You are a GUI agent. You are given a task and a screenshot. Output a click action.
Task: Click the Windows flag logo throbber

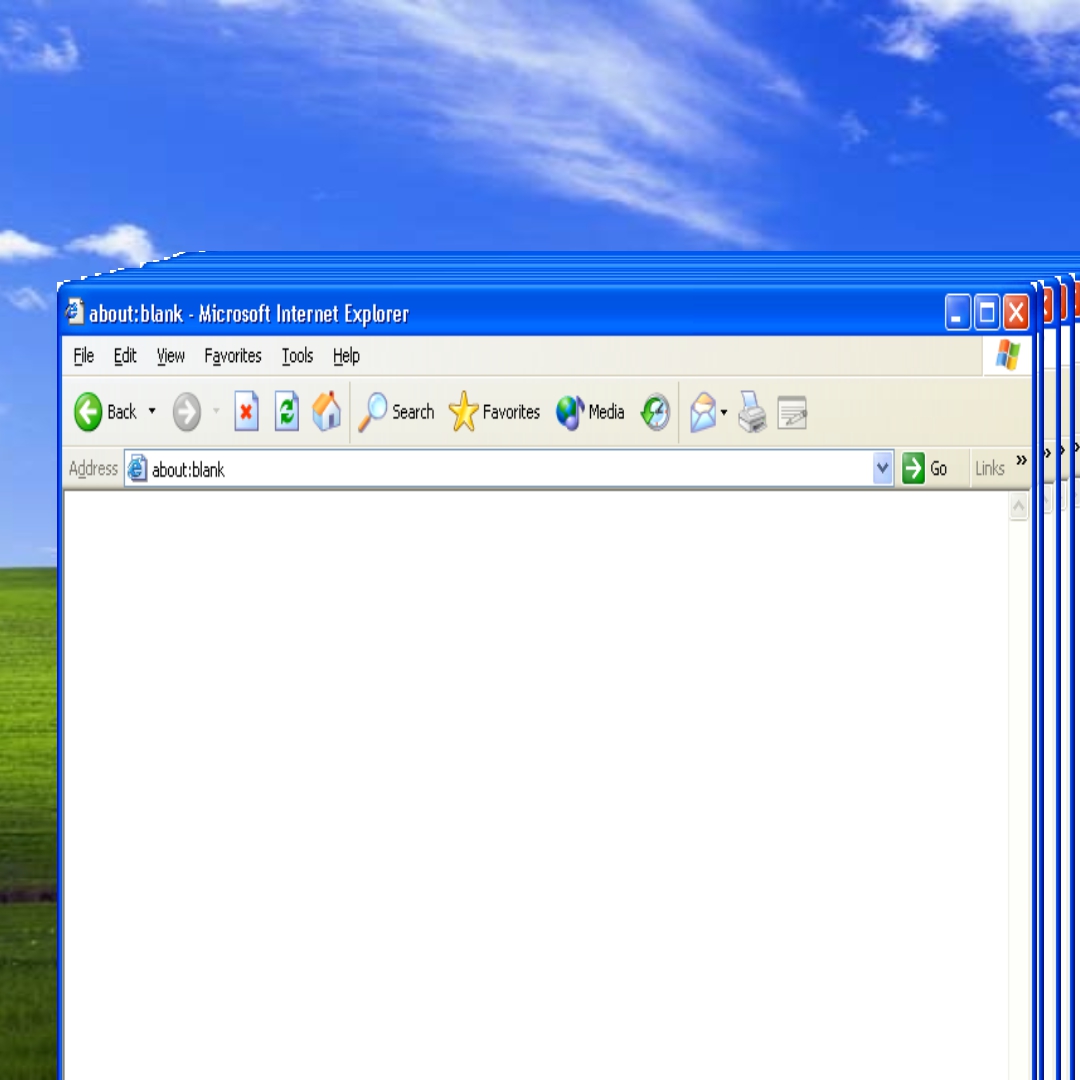click(1007, 355)
